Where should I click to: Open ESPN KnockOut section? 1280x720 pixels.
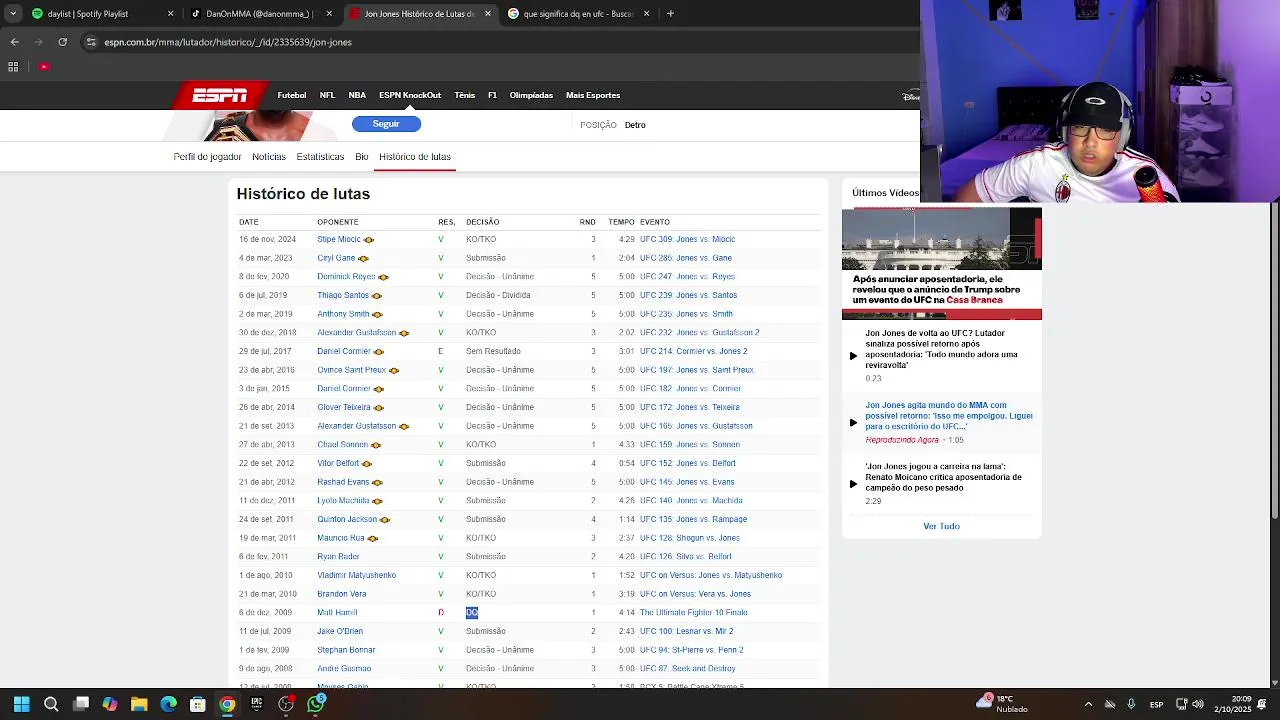(410, 95)
